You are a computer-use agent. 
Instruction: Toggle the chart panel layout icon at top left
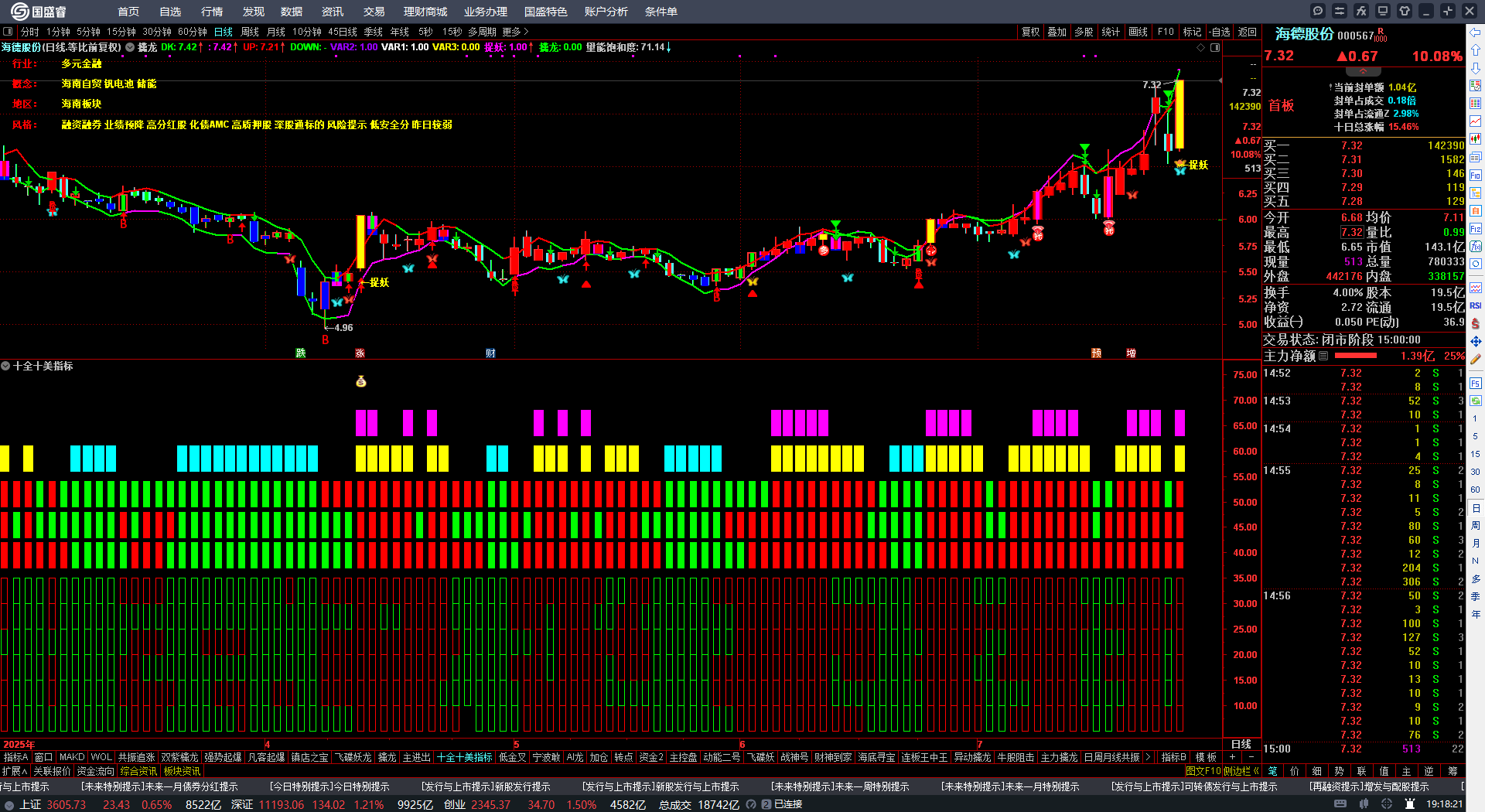(8, 32)
